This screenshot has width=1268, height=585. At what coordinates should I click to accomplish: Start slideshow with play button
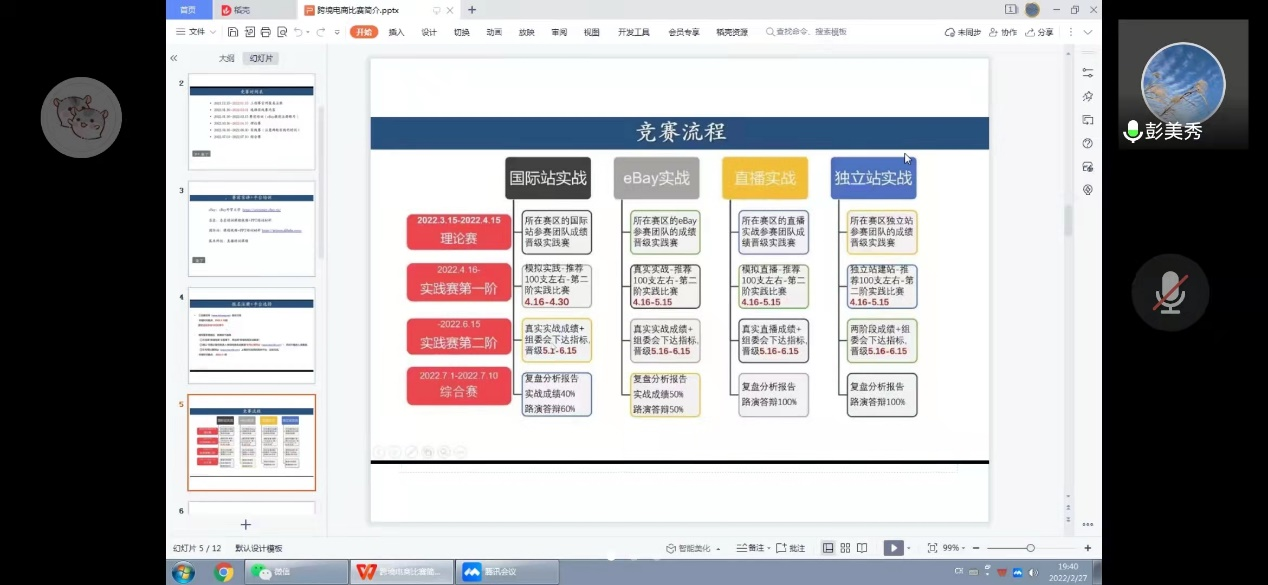(x=891, y=548)
